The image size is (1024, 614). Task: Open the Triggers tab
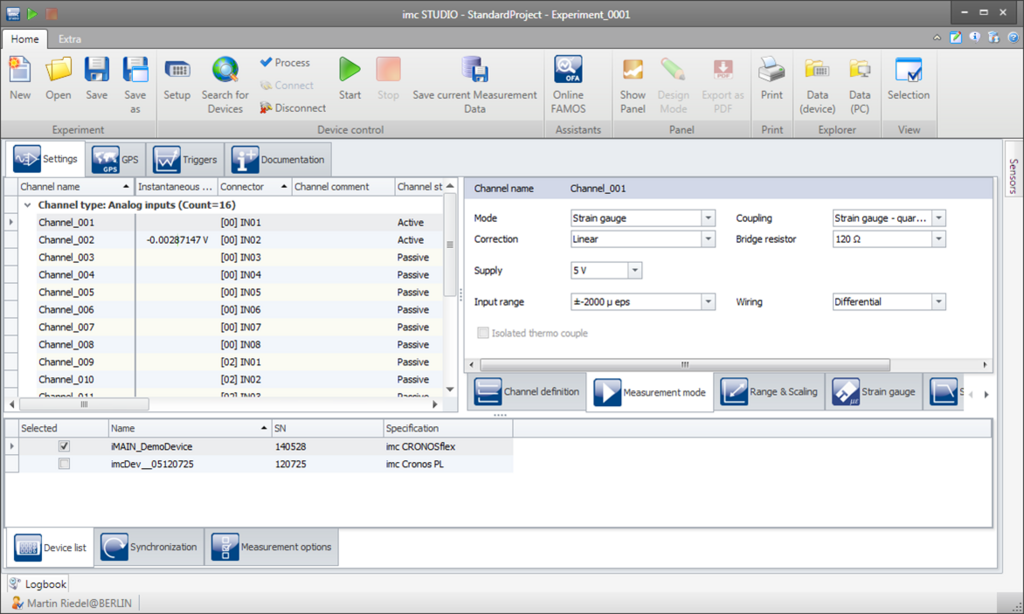(187, 160)
